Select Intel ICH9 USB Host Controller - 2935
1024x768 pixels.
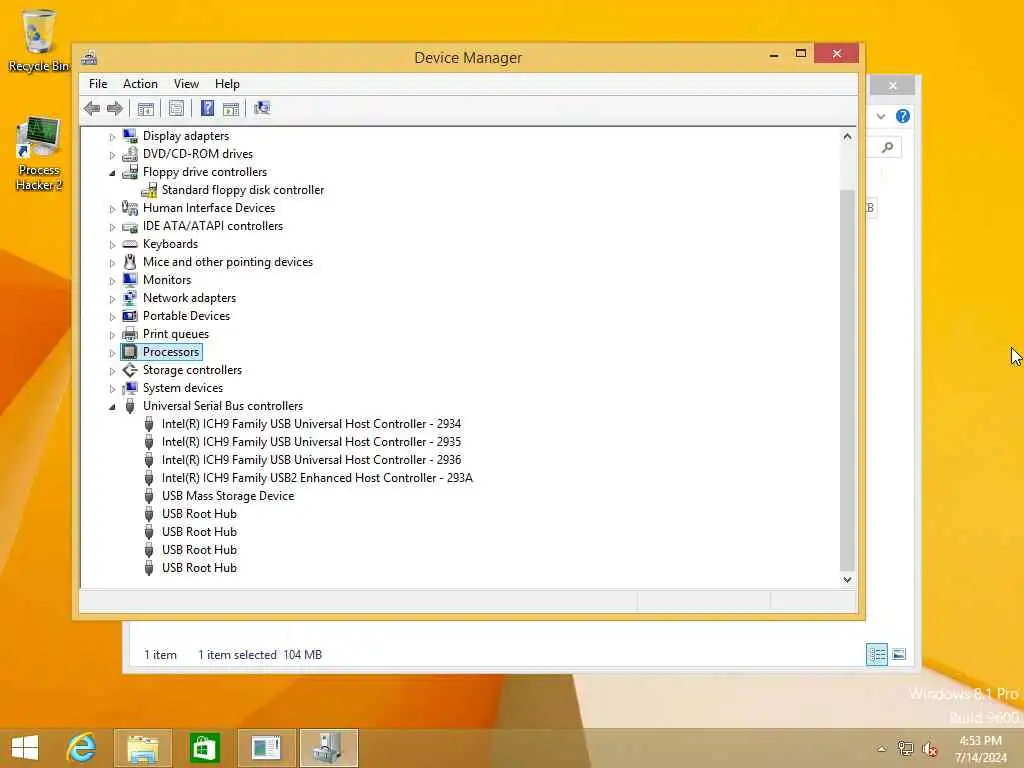(312, 442)
